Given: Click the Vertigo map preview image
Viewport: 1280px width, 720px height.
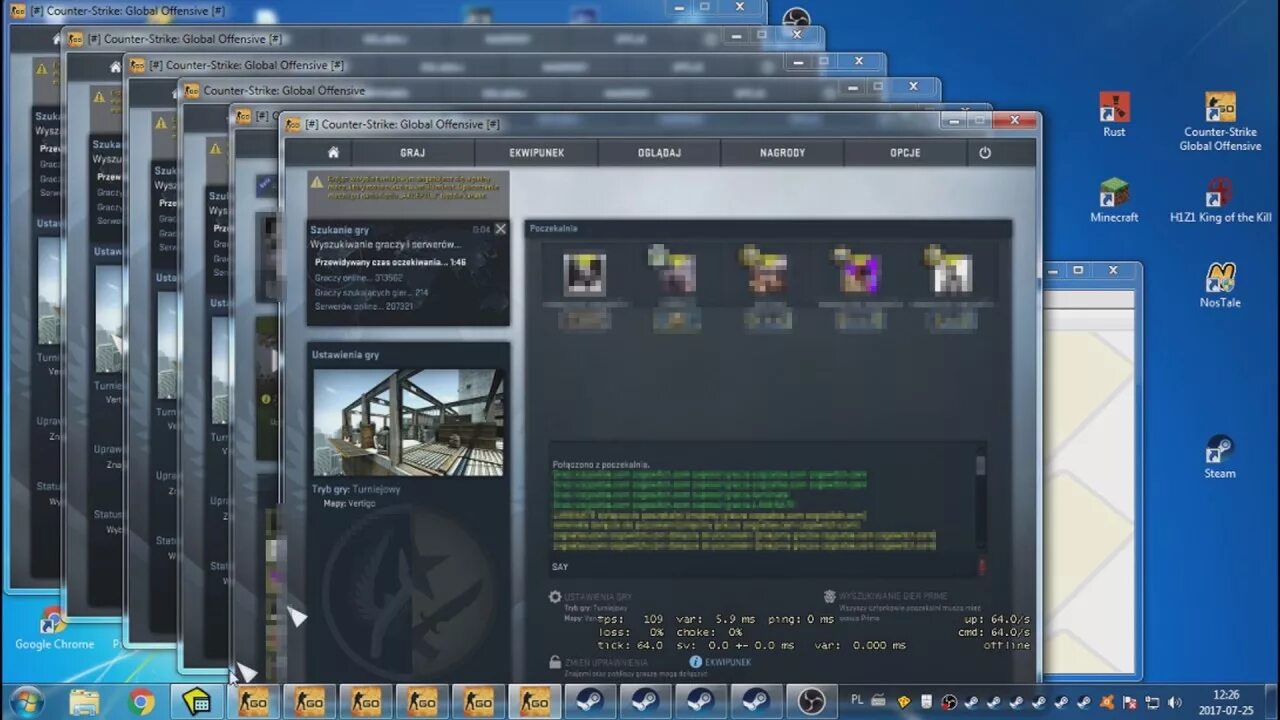Looking at the screenshot, I should tap(408, 422).
